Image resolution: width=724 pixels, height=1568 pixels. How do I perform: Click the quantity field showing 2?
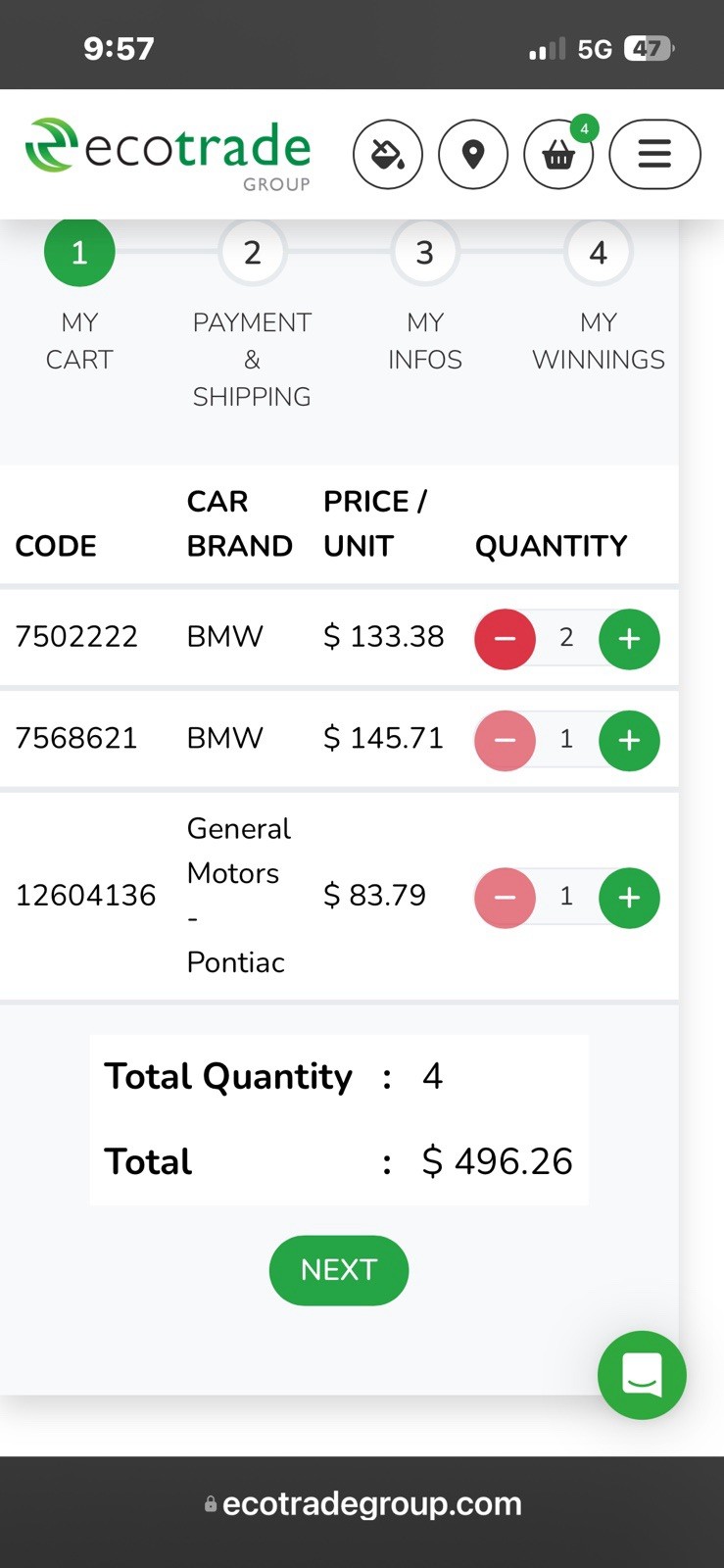566,638
